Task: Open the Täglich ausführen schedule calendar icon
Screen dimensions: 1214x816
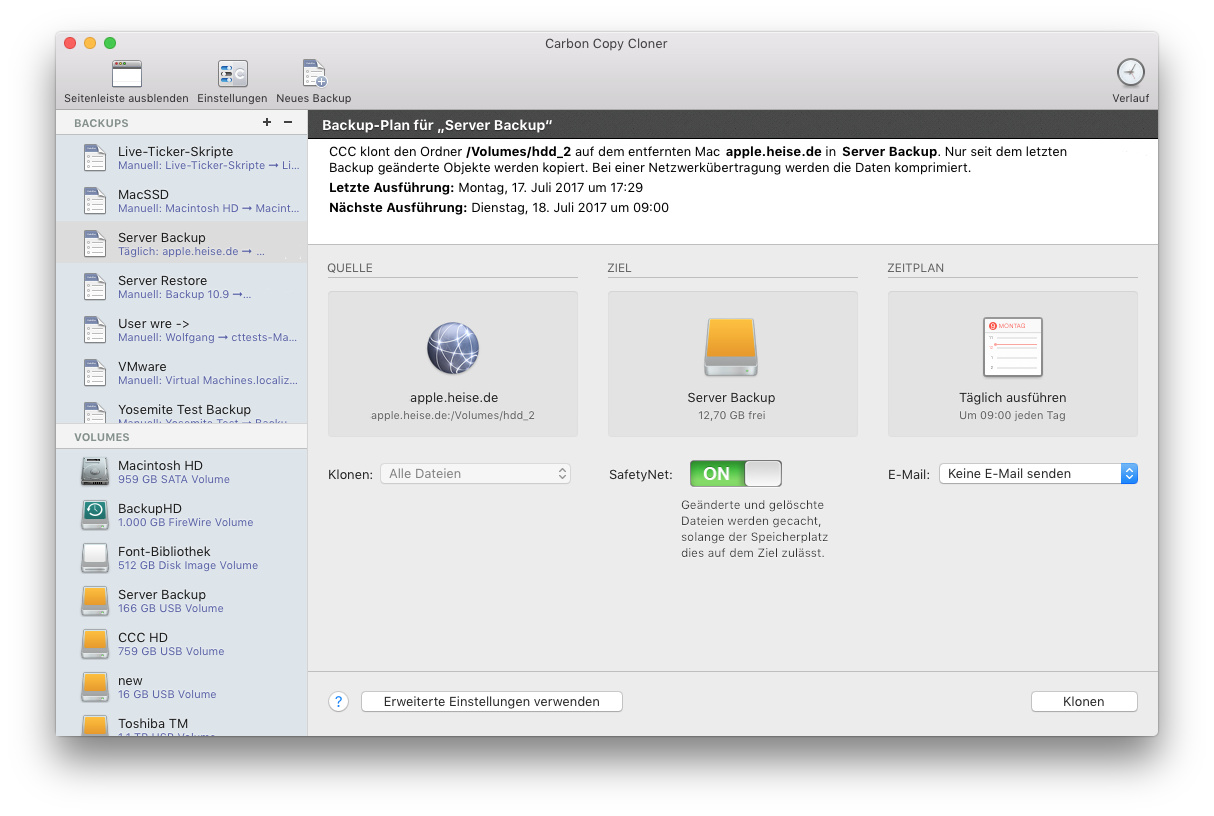Action: tap(1012, 347)
